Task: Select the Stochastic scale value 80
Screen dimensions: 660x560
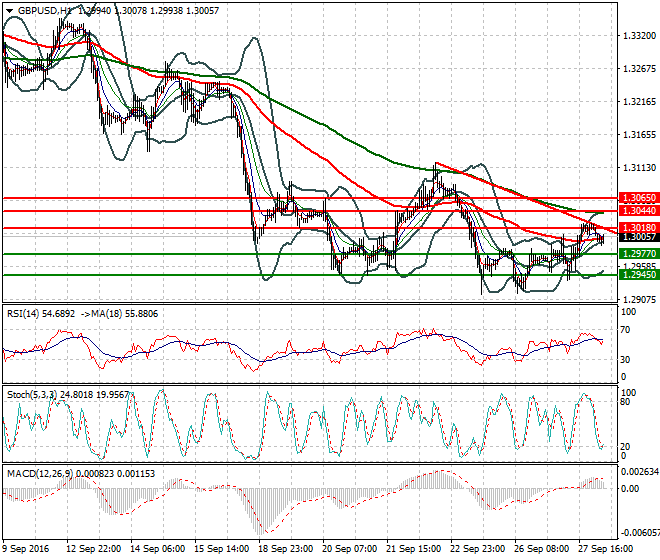Action: tap(626, 402)
